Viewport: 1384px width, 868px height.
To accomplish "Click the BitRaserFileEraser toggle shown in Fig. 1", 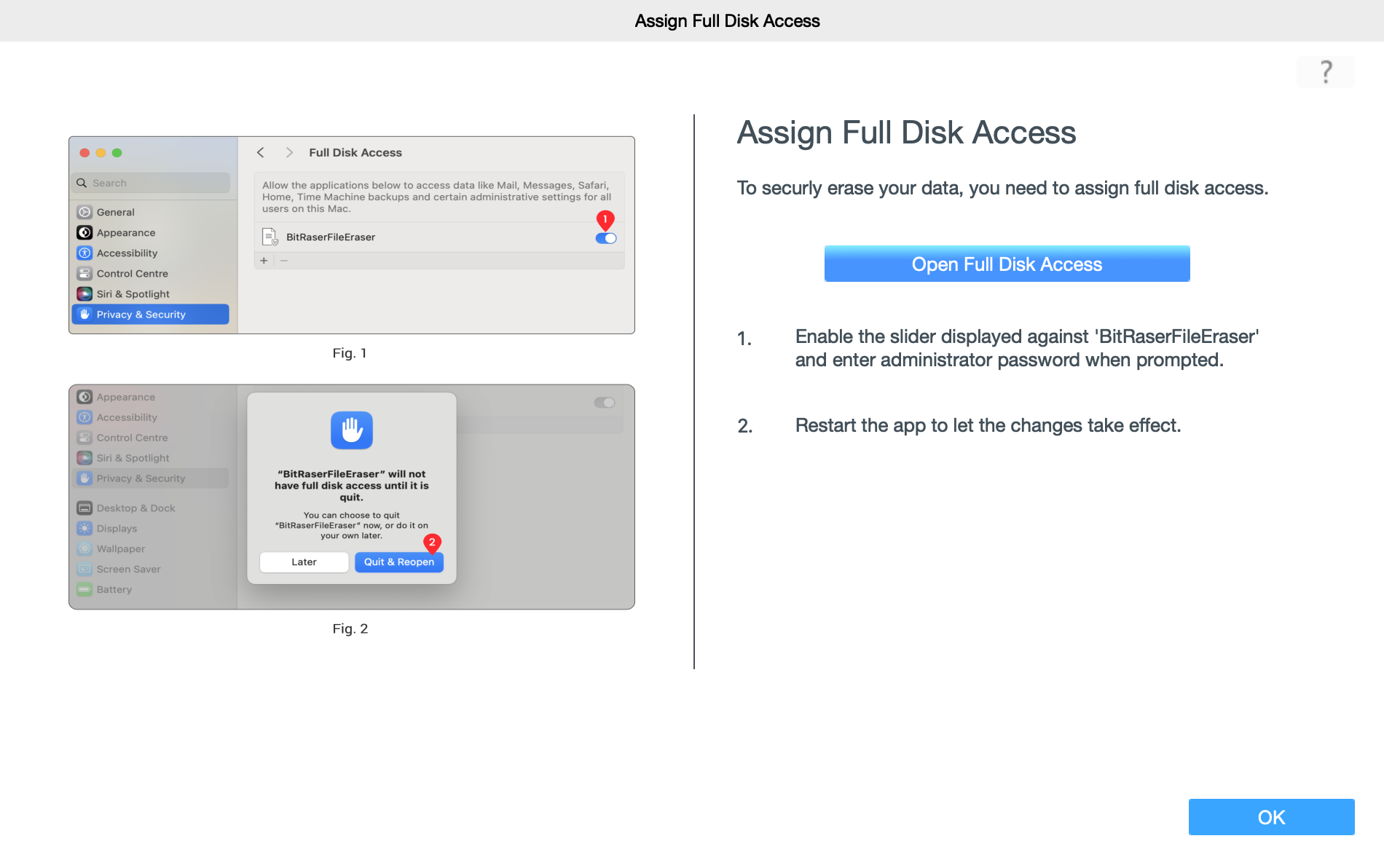I will pyautogui.click(x=606, y=238).
